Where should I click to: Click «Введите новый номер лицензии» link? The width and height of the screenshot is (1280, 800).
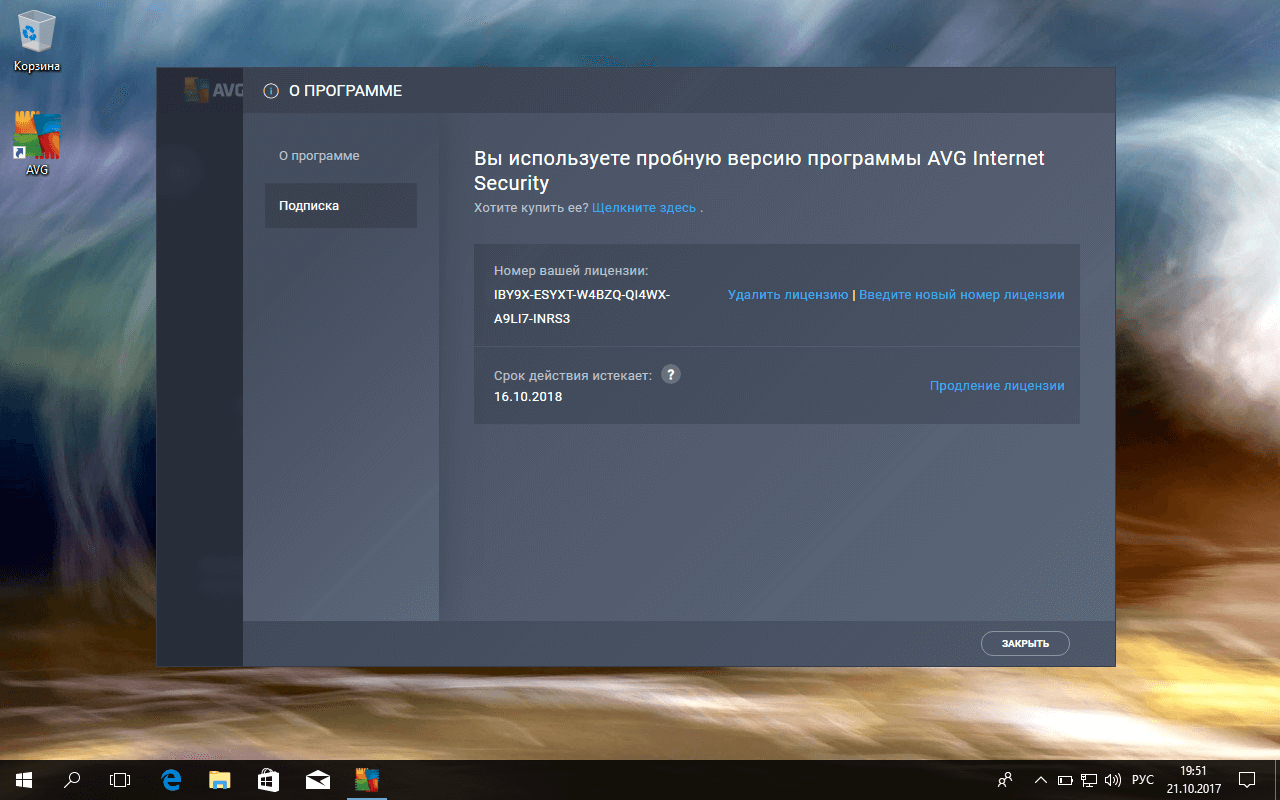961,295
